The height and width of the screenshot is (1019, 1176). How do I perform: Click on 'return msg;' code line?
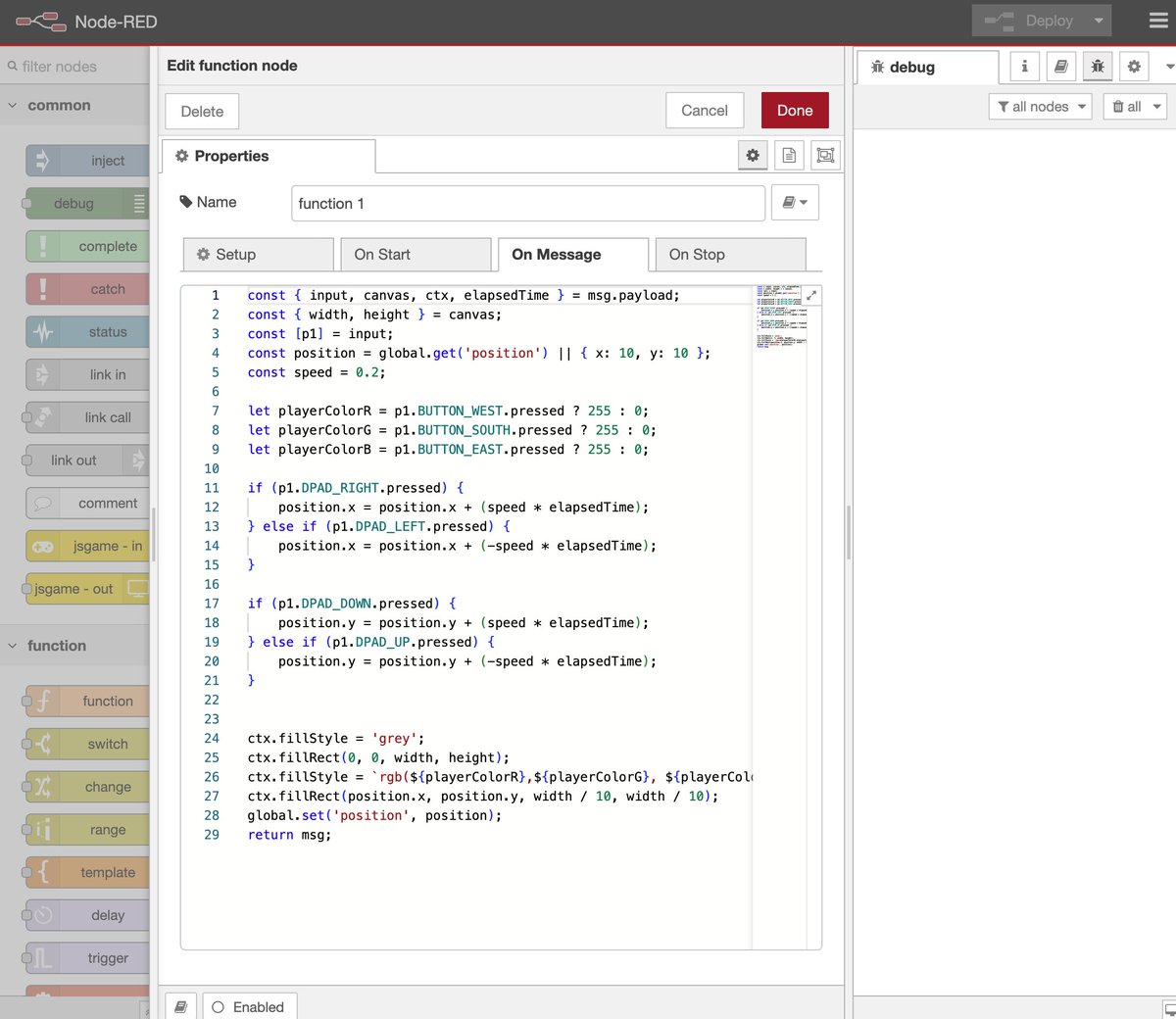point(289,835)
